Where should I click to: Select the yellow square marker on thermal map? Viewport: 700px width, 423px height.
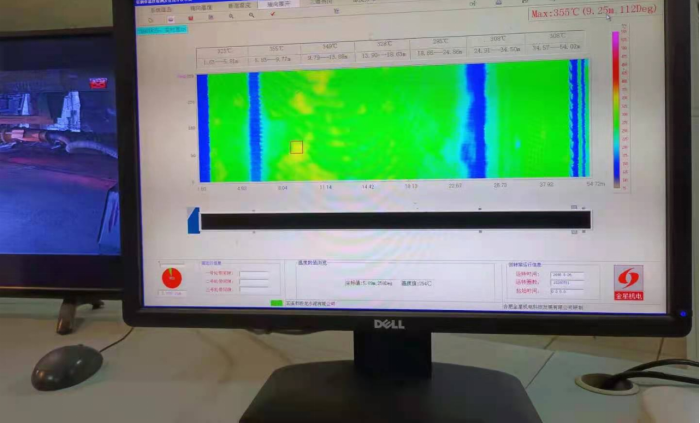click(296, 147)
